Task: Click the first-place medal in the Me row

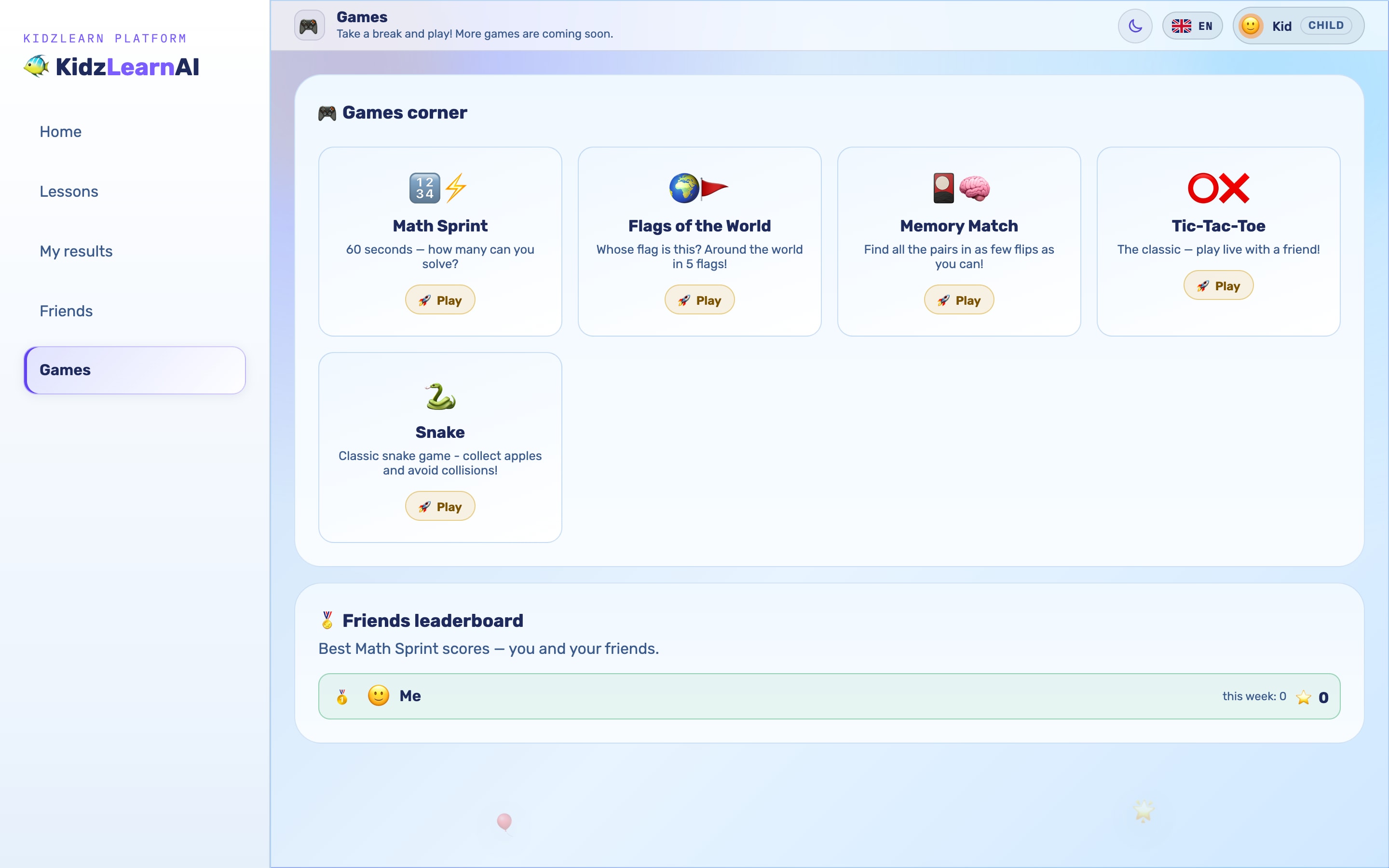Action: click(342, 696)
